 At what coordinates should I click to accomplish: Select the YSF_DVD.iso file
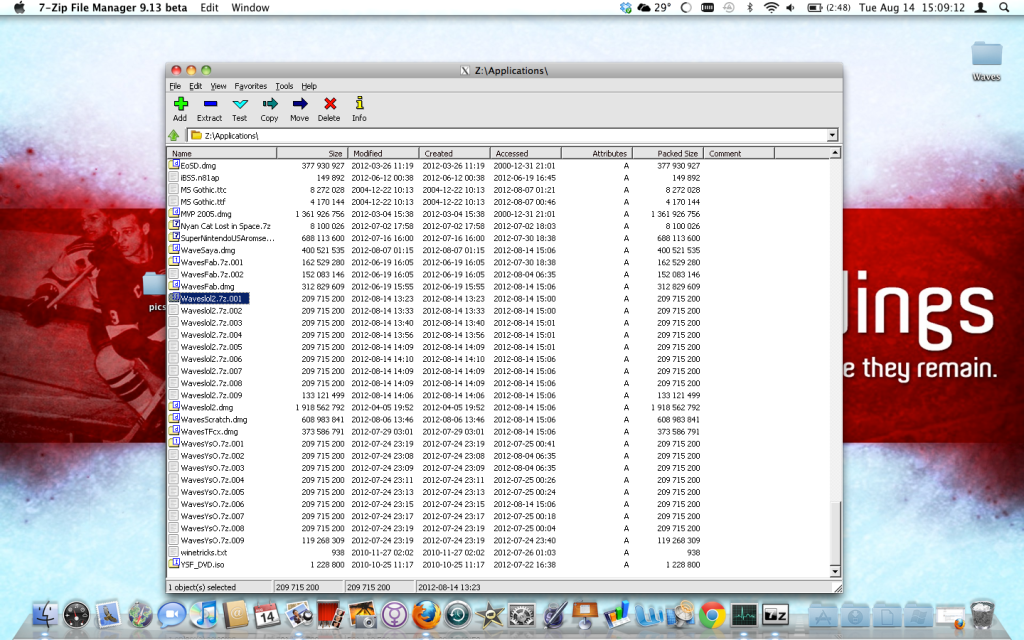[x=202, y=564]
